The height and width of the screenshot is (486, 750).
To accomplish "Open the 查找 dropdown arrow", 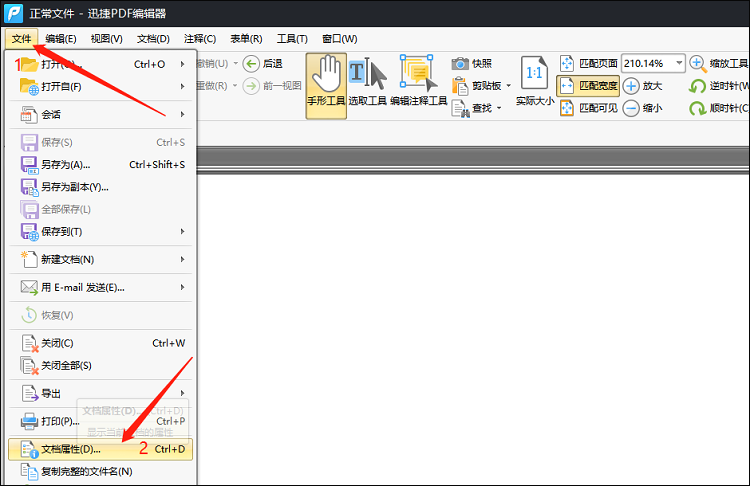I will [x=499, y=108].
